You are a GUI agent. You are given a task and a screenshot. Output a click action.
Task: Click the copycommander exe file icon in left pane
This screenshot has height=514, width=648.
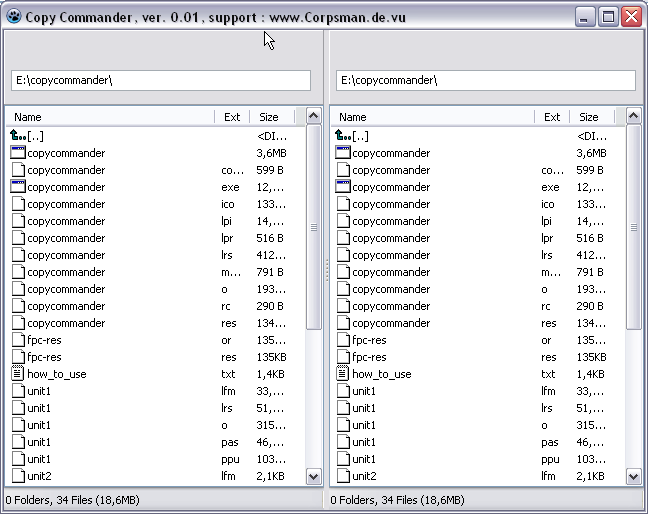click(x=17, y=187)
